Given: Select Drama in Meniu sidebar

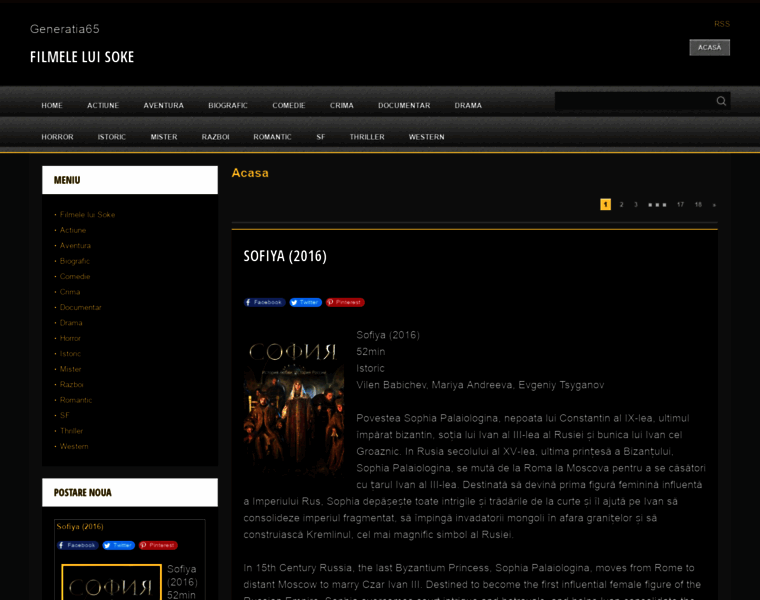Looking at the screenshot, I should (x=71, y=323).
